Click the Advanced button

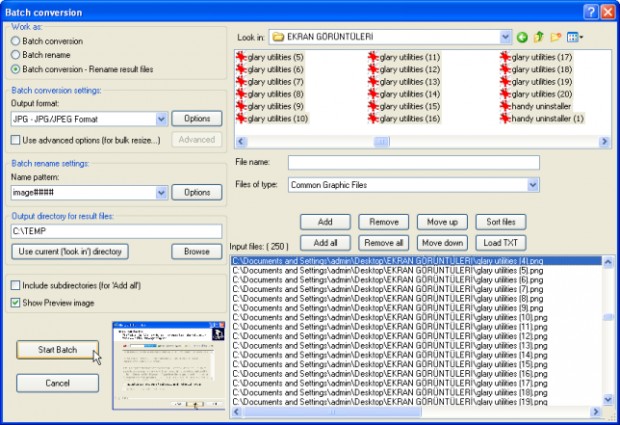pyautogui.click(x=197, y=140)
